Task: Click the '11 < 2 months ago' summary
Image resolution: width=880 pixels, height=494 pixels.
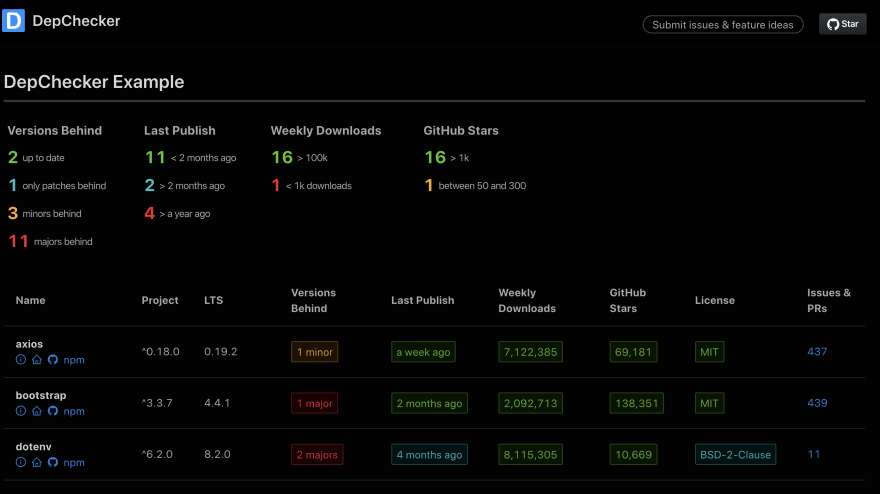Action: click(x=190, y=158)
